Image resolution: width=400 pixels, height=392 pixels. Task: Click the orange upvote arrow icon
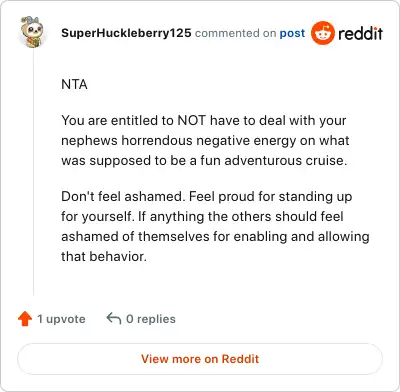click(25, 319)
